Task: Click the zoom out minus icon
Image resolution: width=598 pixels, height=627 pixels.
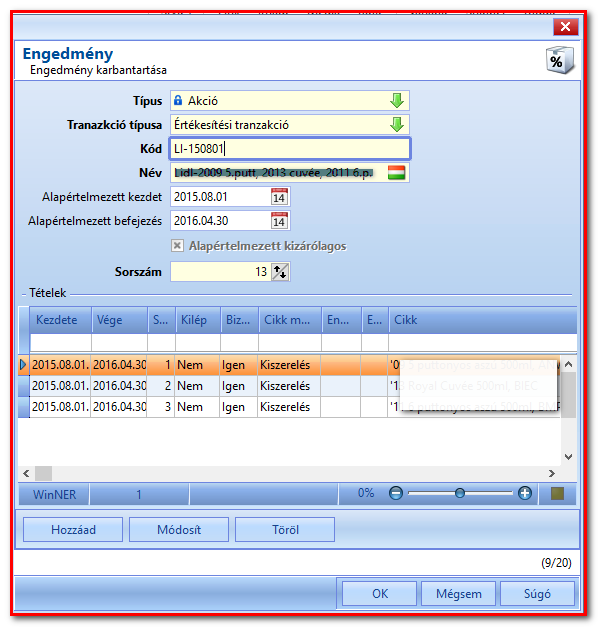Action: 396,493
